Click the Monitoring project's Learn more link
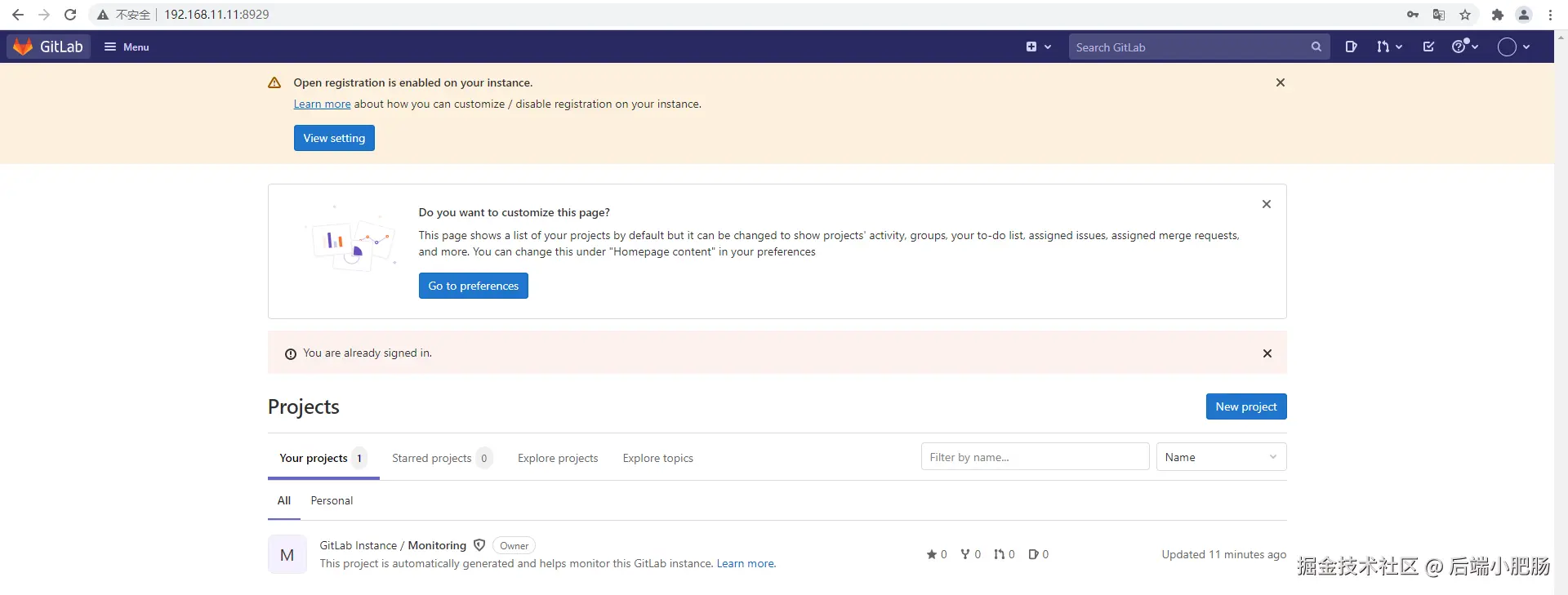Screen dimensions: 1568x595 tap(745, 563)
